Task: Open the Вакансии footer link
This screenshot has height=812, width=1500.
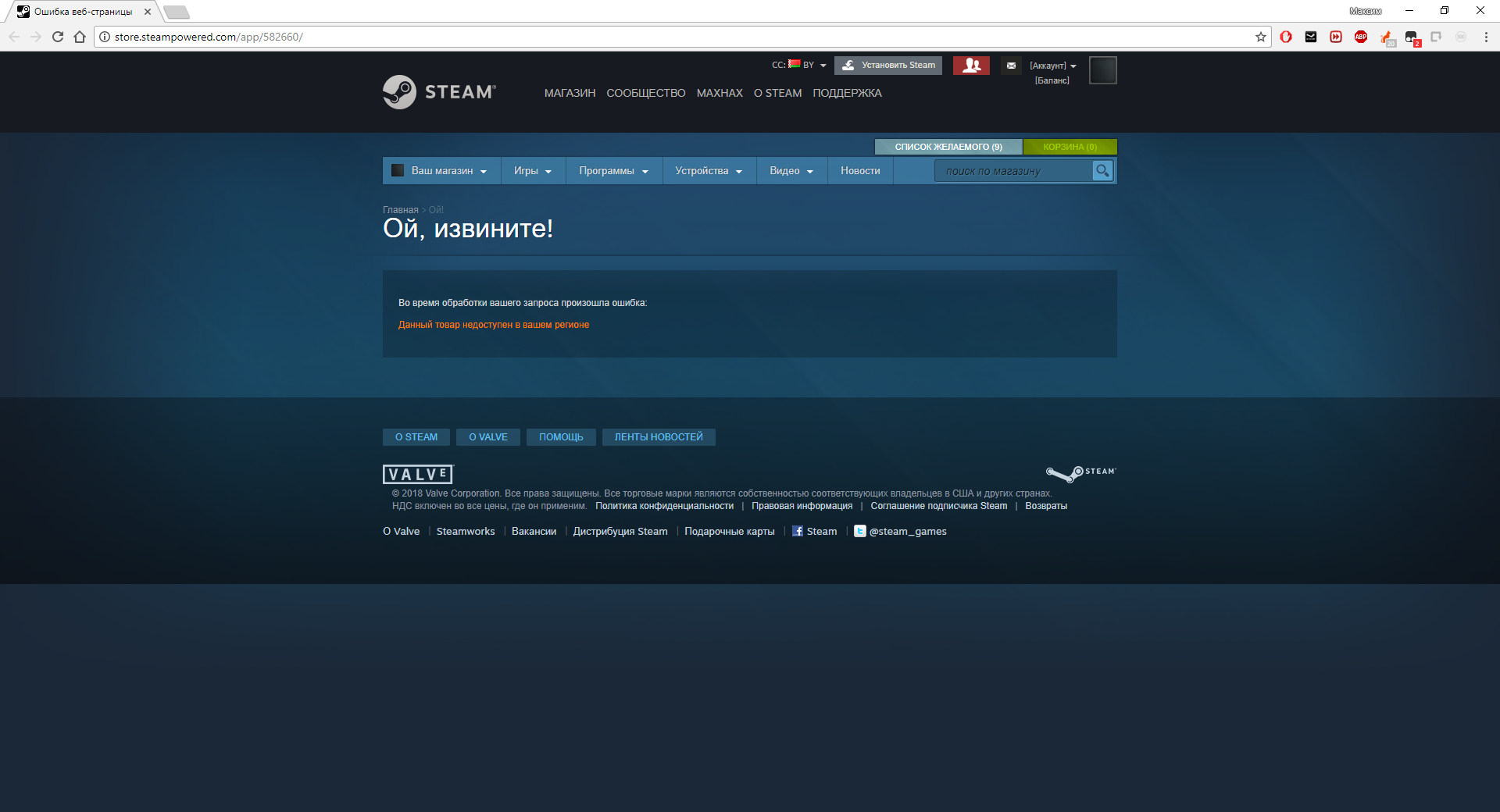Action: pyautogui.click(x=534, y=532)
